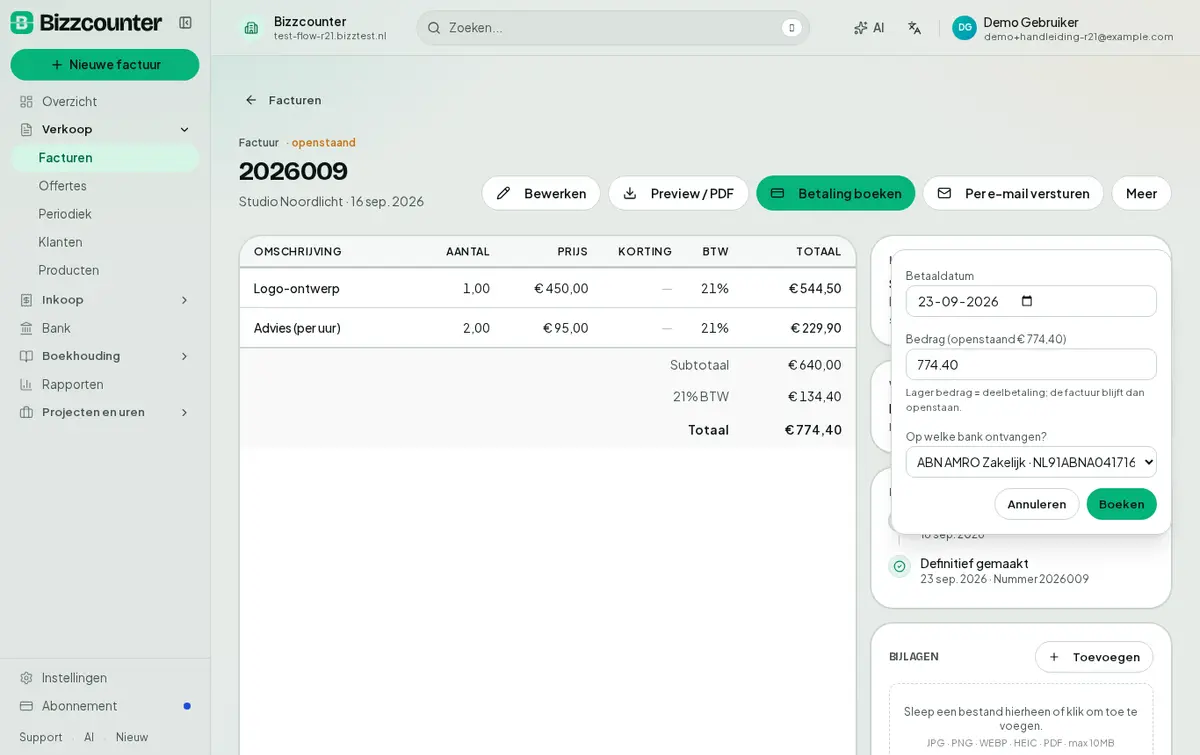Screen dimensions: 1200x755
Task: Click the Bizzcounter logo icon
Action: 22,23
